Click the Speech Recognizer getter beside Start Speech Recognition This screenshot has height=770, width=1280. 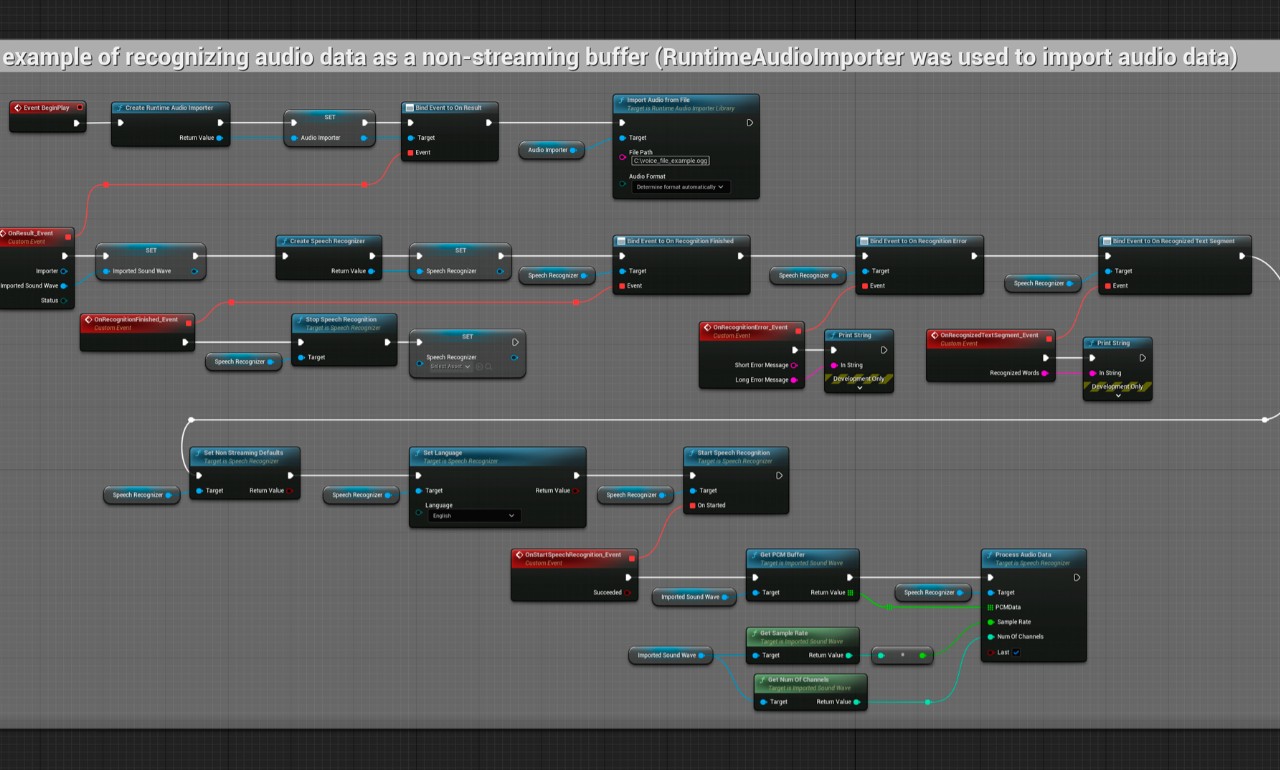(x=635, y=495)
